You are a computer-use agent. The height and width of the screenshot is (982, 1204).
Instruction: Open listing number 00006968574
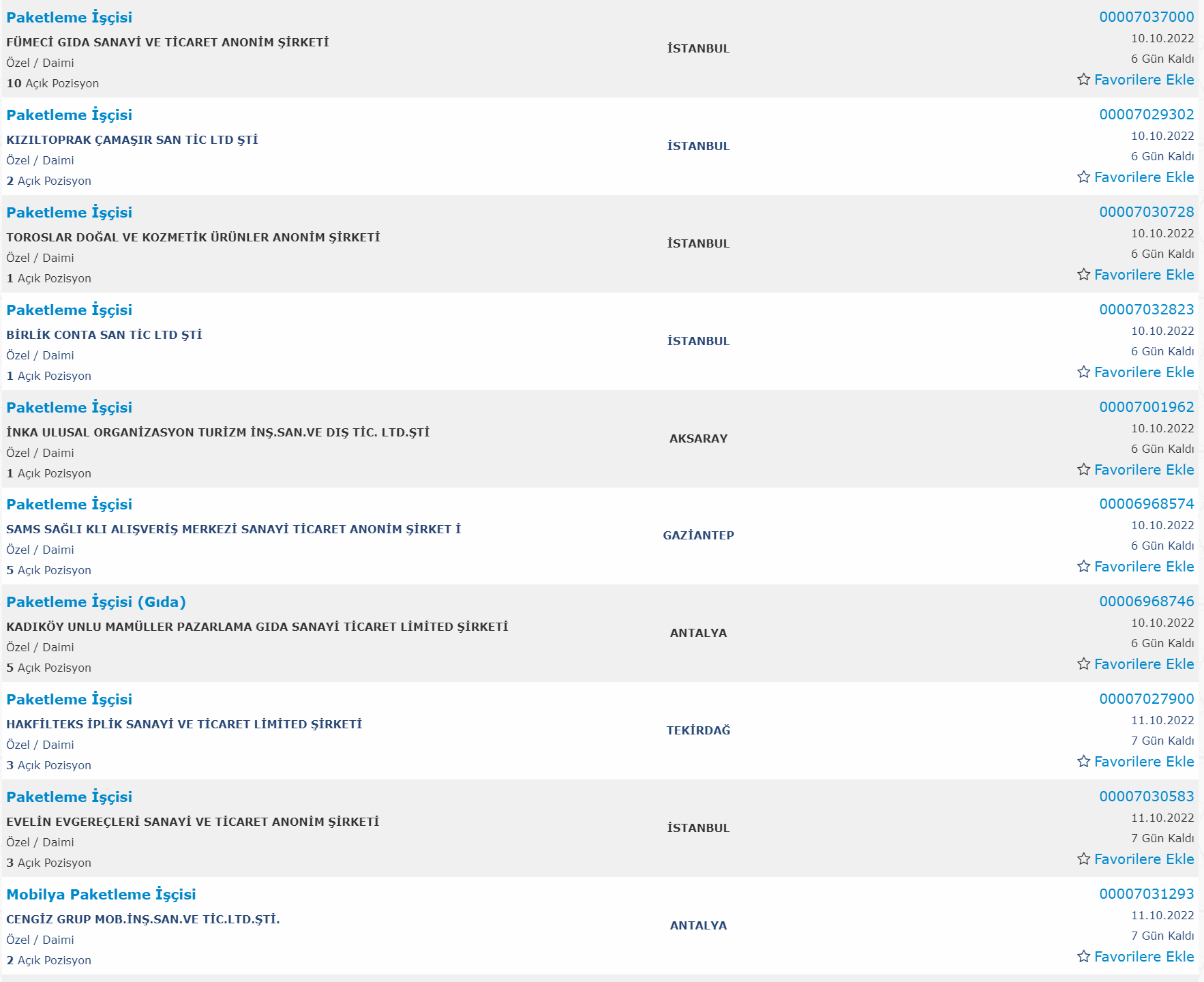click(1147, 504)
